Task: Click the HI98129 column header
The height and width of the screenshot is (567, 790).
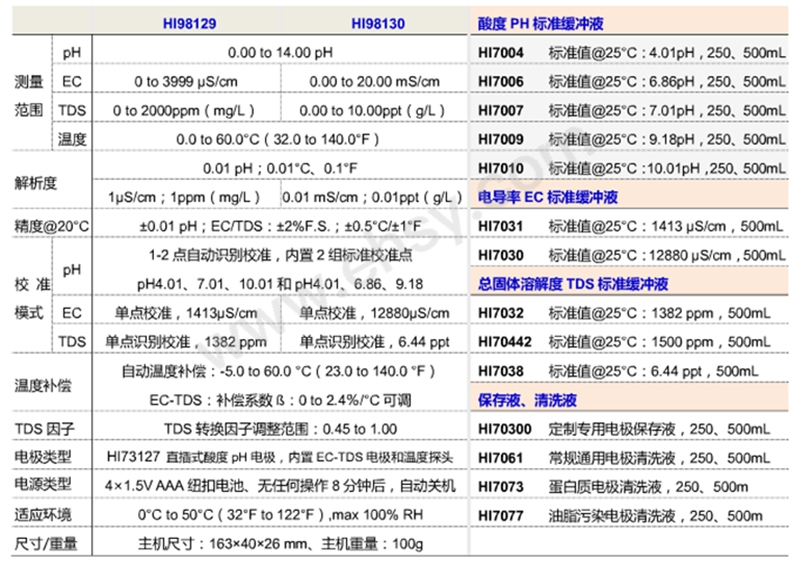Action: point(189,24)
